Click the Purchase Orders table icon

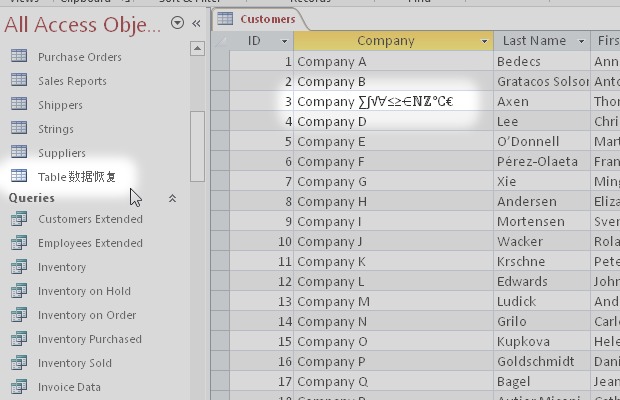[19, 57]
